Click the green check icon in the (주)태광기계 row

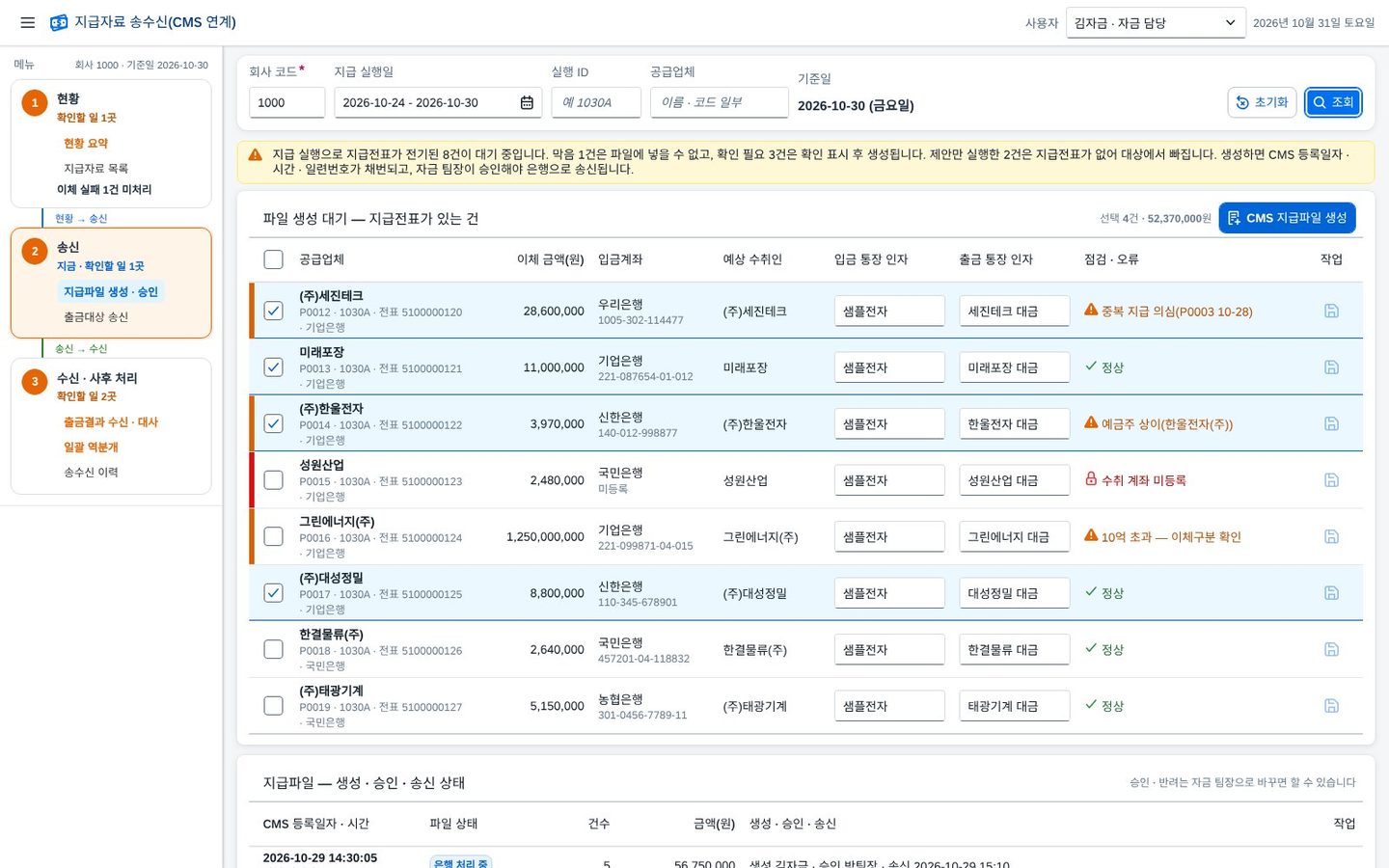1091,705
